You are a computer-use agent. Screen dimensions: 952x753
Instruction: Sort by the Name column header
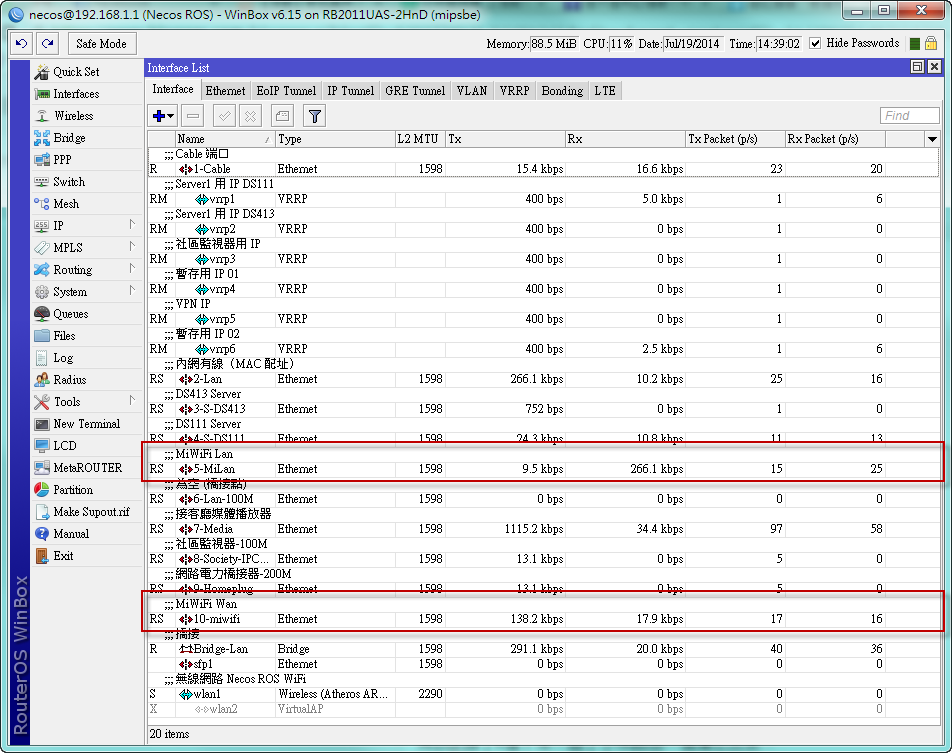225,139
